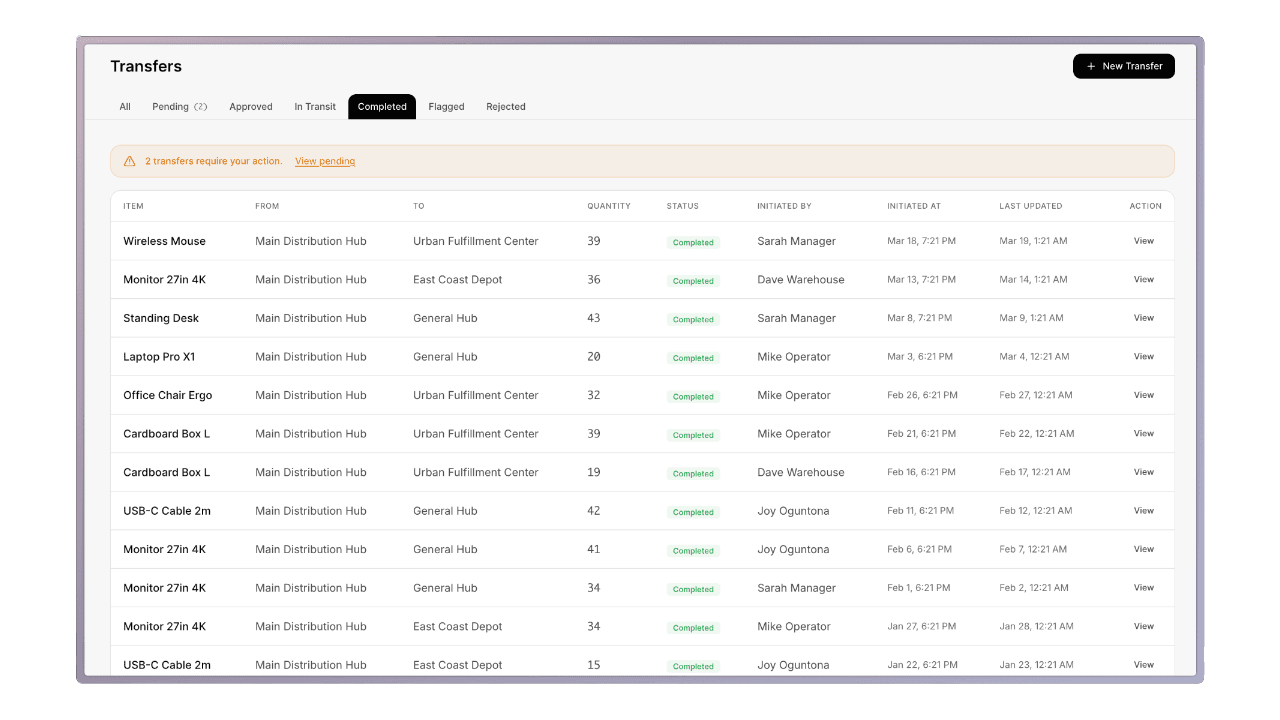Image resolution: width=1280 pixels, height=720 pixels.
Task: Click the Status column header
Action: [x=682, y=206]
